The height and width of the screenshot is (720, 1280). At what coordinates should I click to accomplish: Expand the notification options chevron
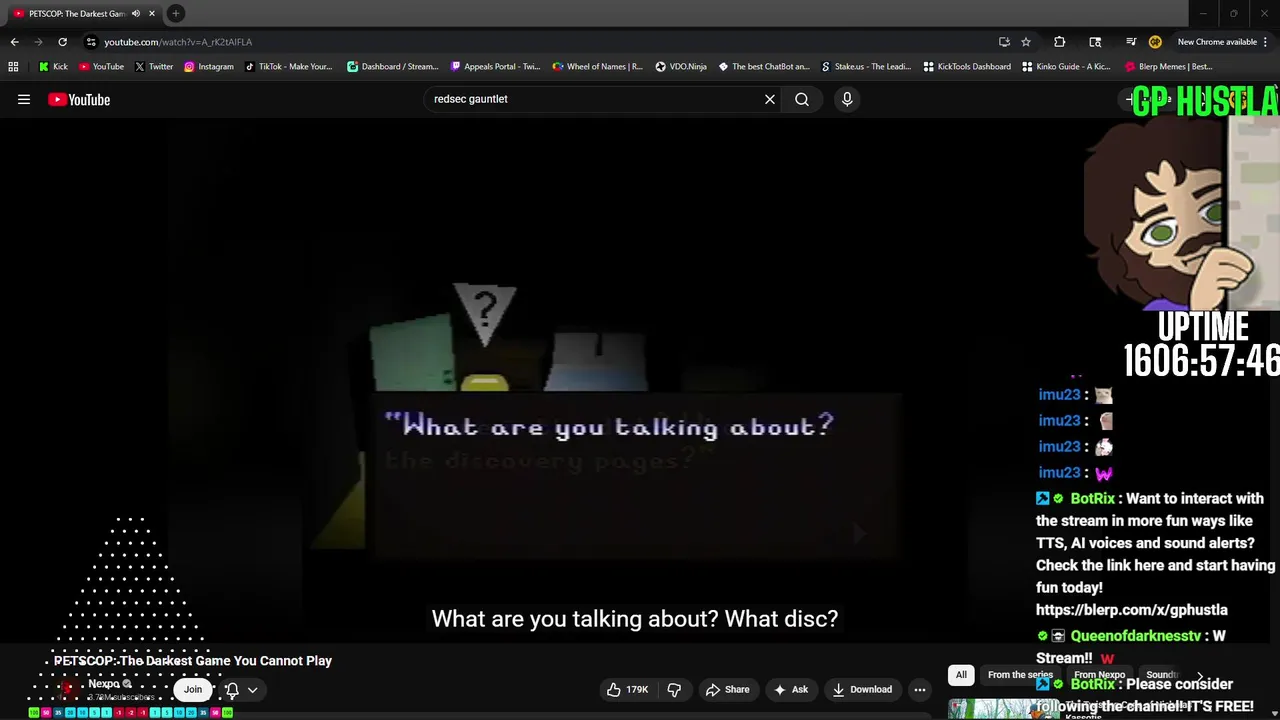[253, 689]
